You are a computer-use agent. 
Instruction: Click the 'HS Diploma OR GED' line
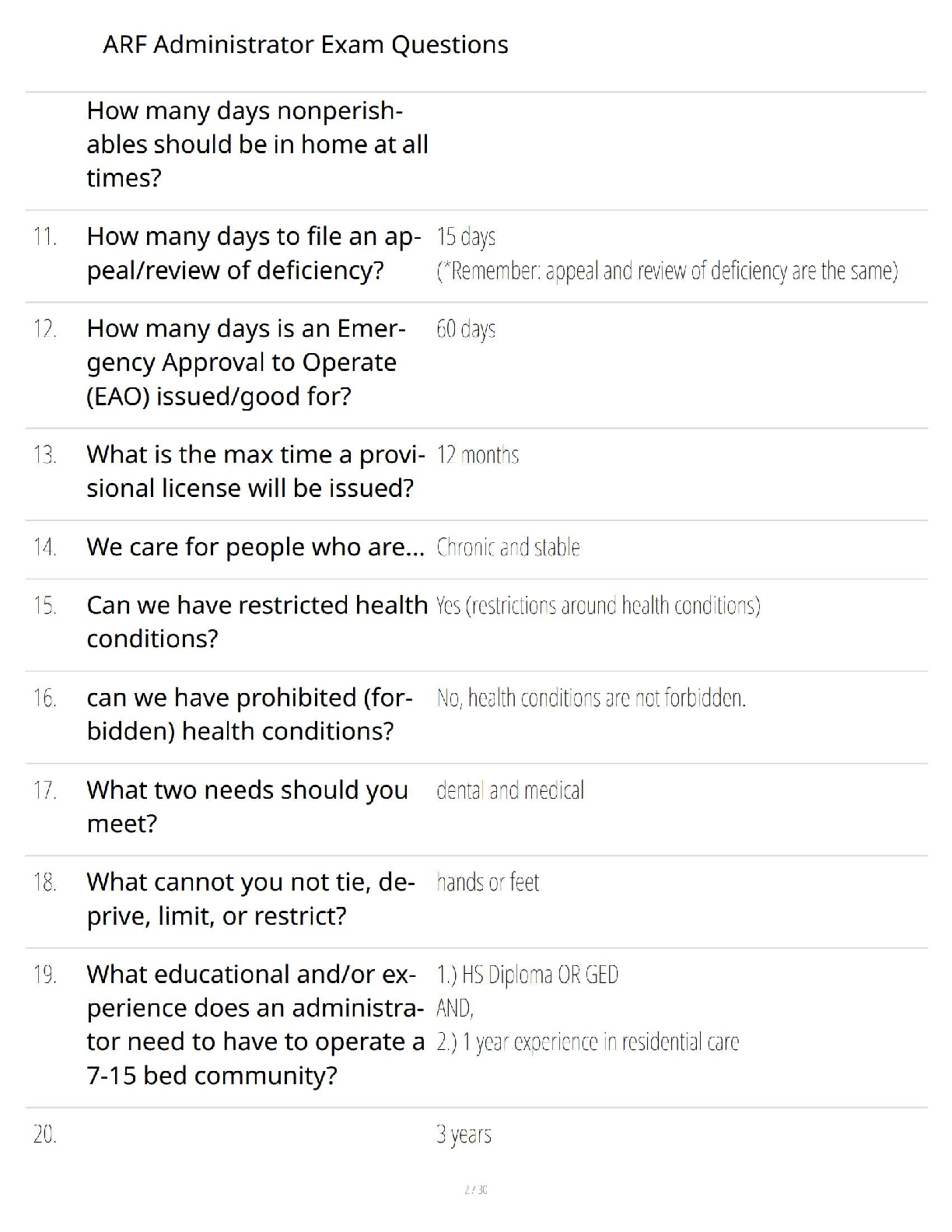tap(527, 975)
